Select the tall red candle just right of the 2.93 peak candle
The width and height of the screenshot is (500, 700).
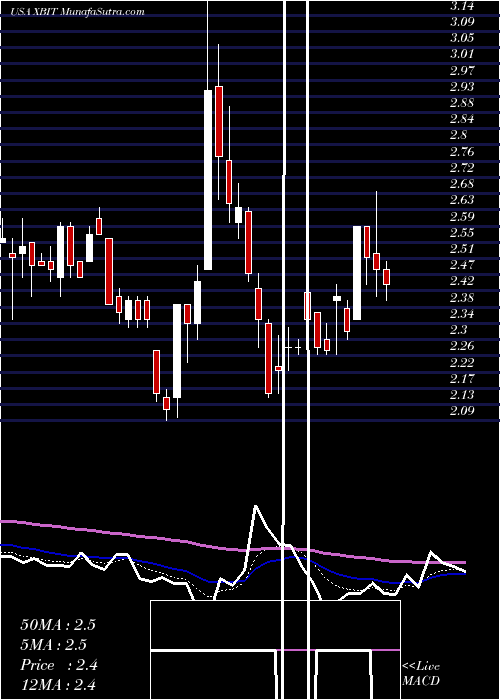tap(219, 121)
